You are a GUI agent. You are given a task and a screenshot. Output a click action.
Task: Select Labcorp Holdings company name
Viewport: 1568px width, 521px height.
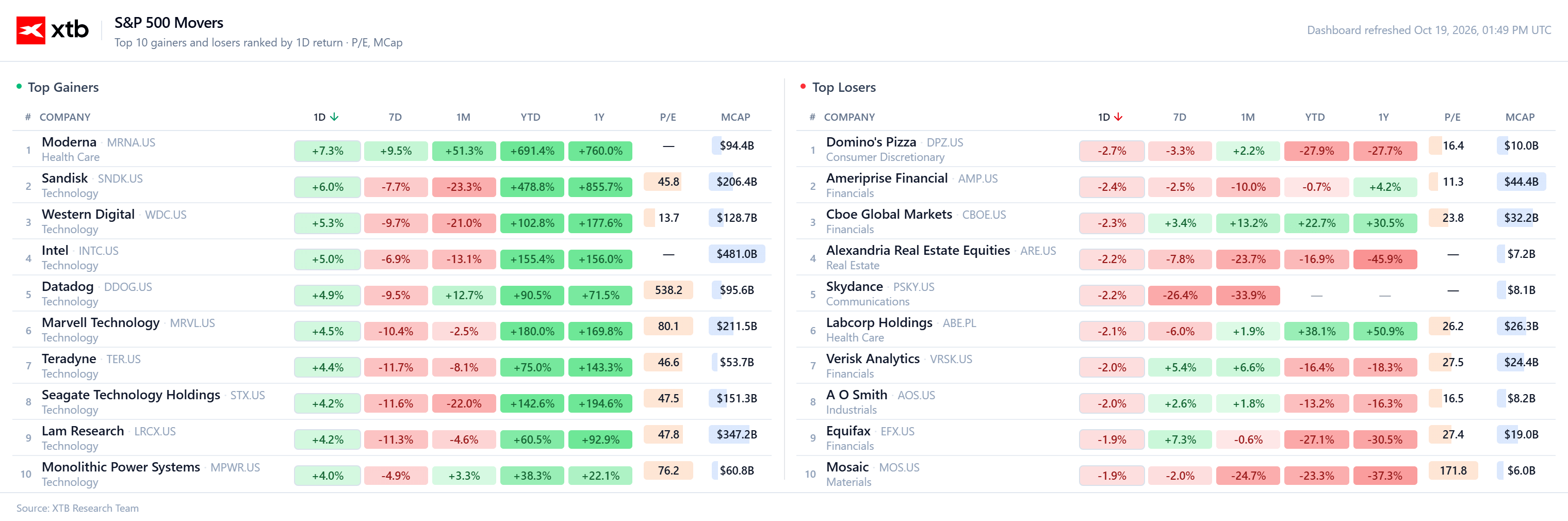coord(879,322)
